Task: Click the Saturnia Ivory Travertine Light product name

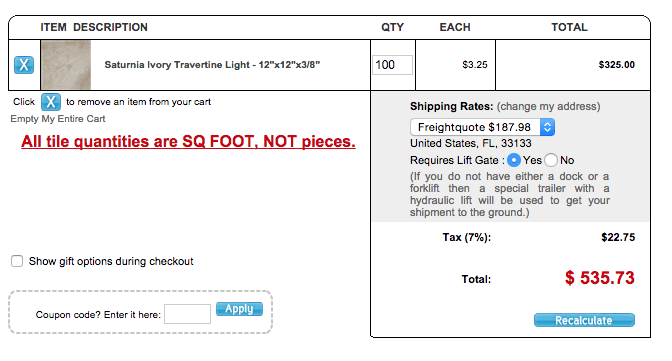Action: click(x=212, y=65)
